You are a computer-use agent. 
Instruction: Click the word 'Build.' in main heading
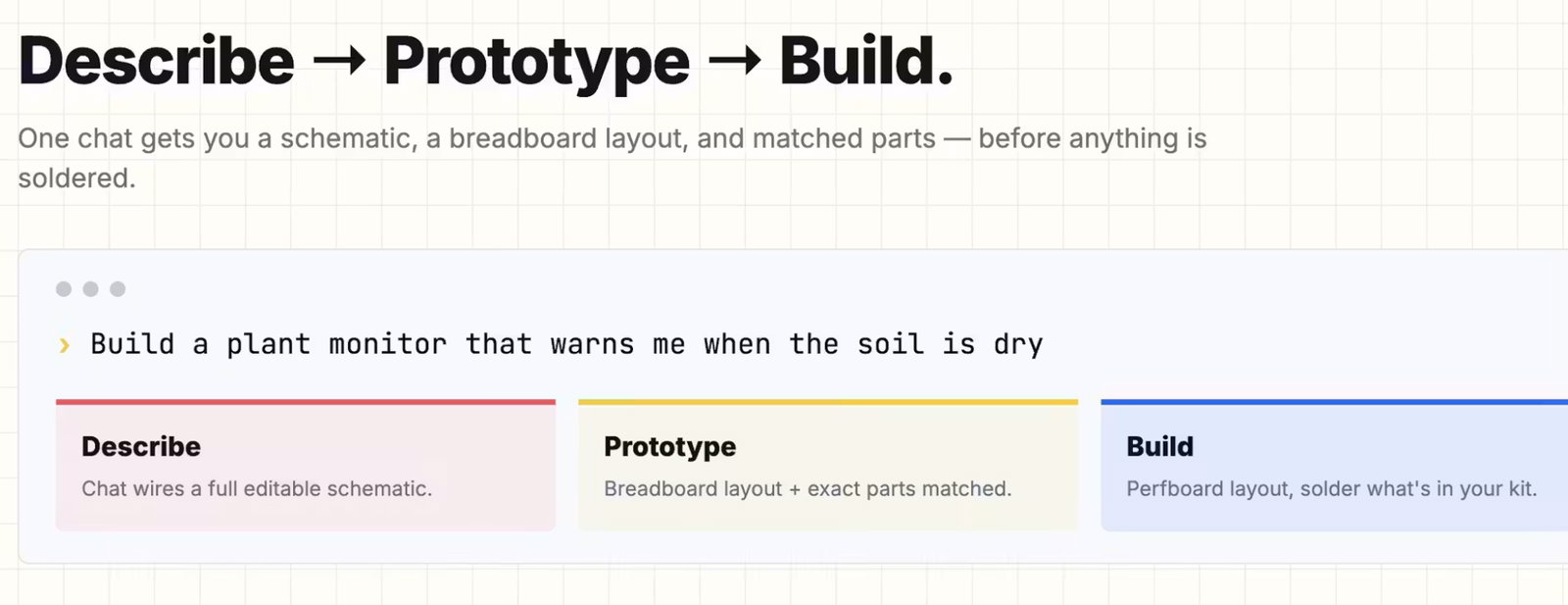866,61
